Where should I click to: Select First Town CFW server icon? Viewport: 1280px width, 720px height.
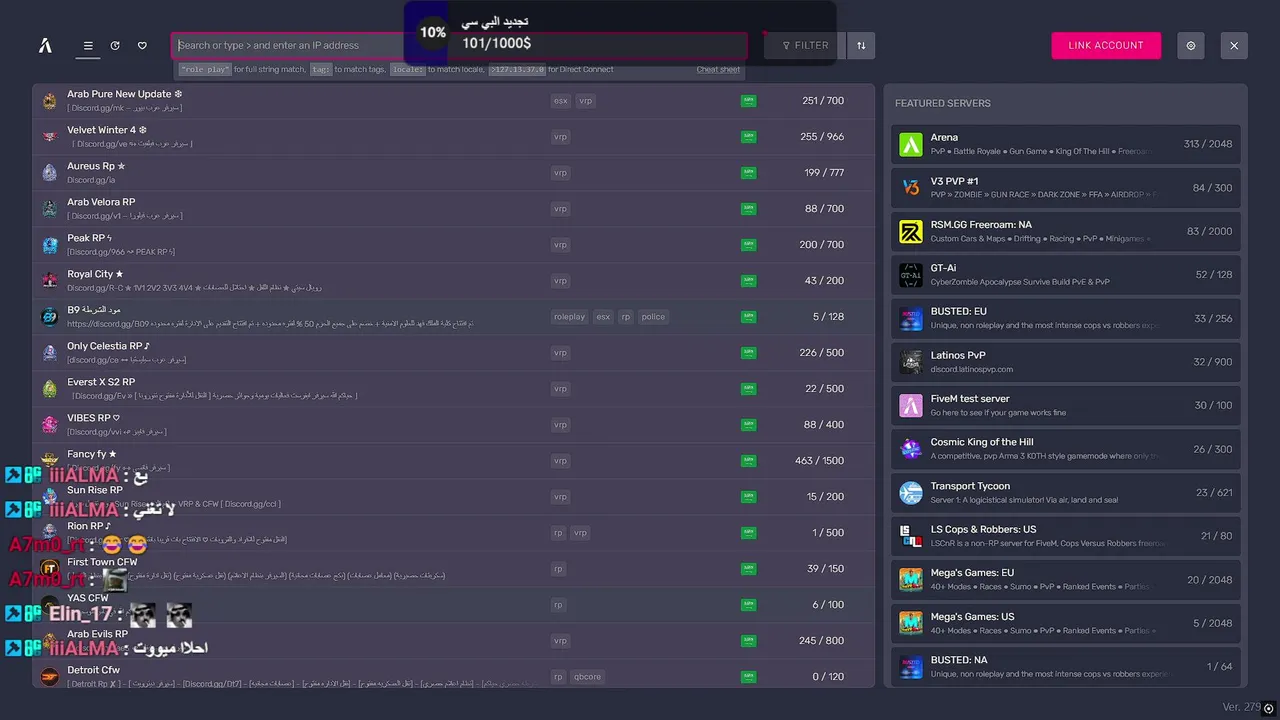tap(50, 569)
